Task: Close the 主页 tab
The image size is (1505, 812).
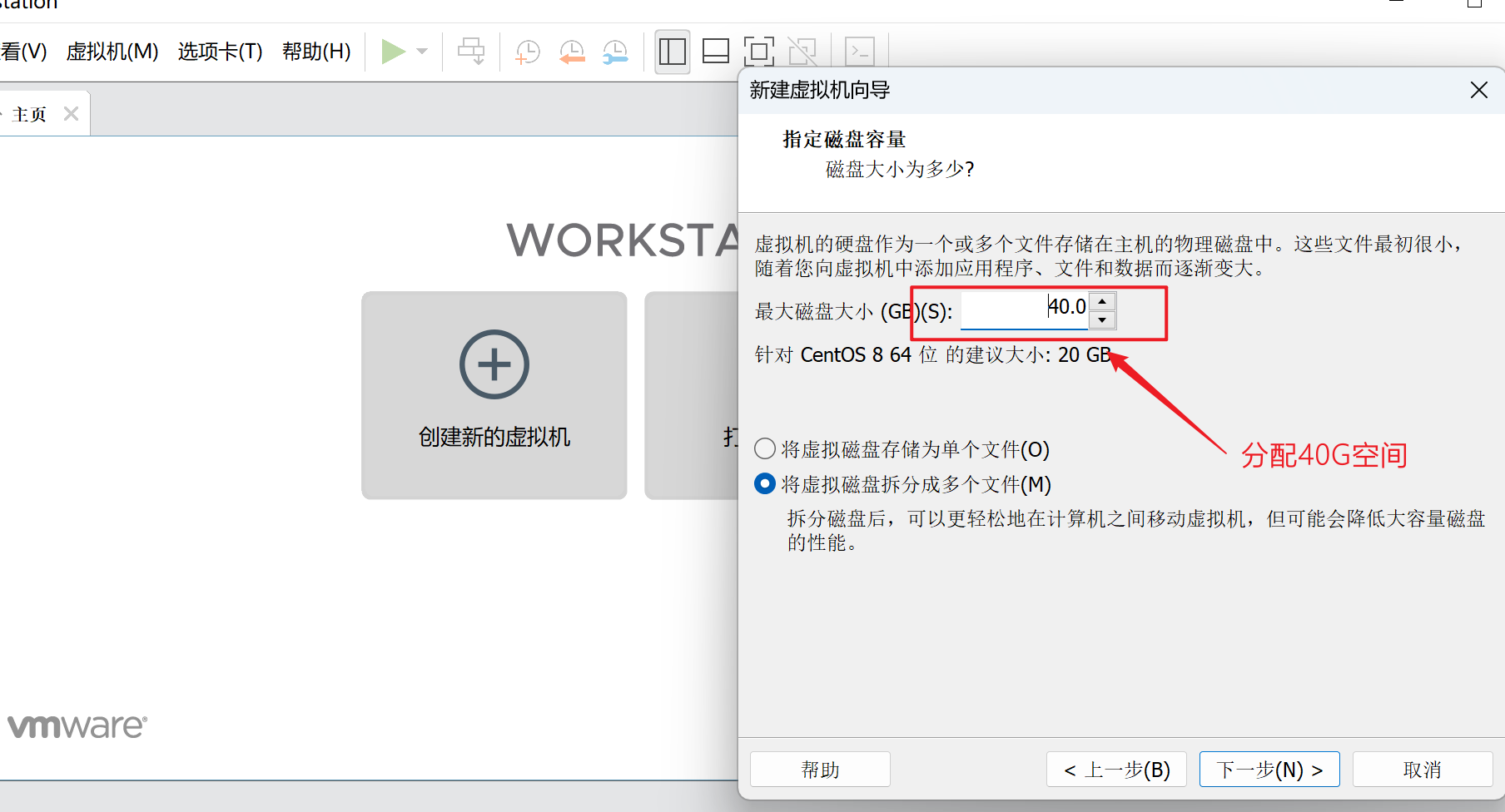Action: click(72, 114)
